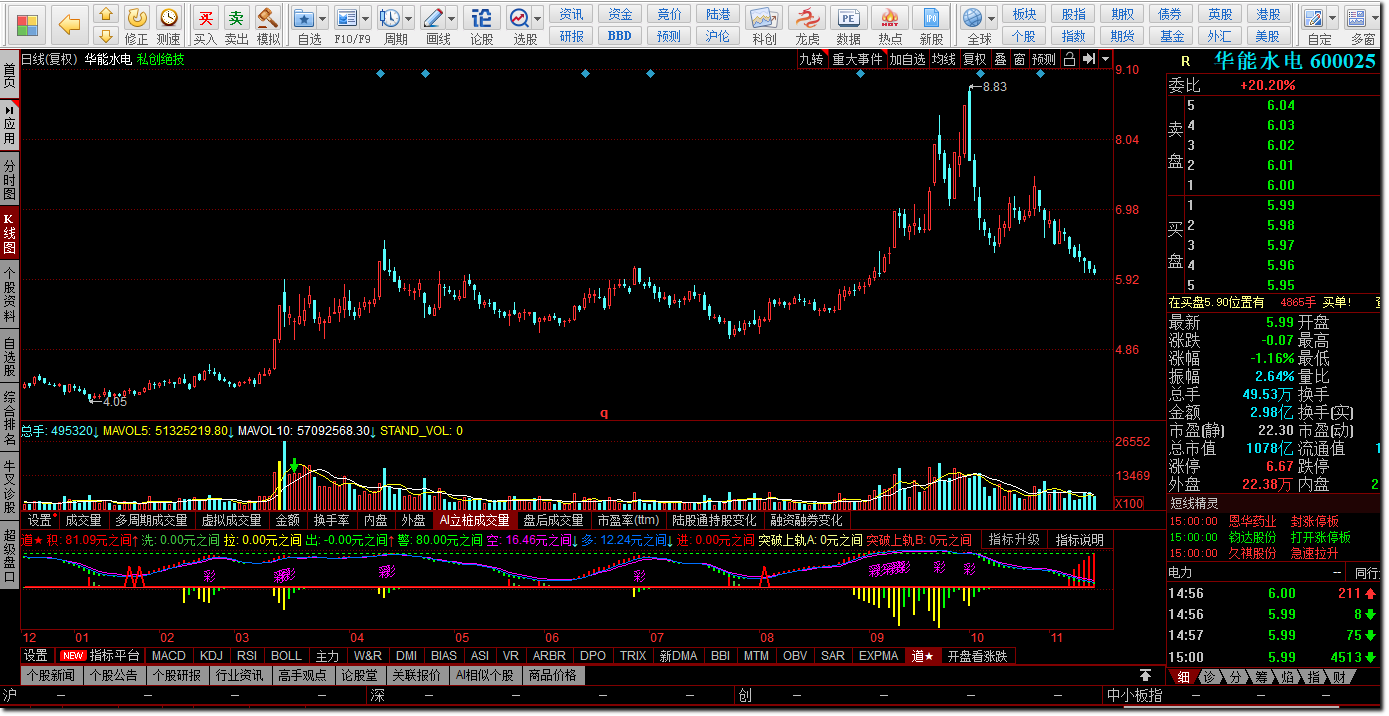Open the chart header down-arrow menu
Image resolution: width=1389 pixels, height=716 pixels.
[1105, 59]
